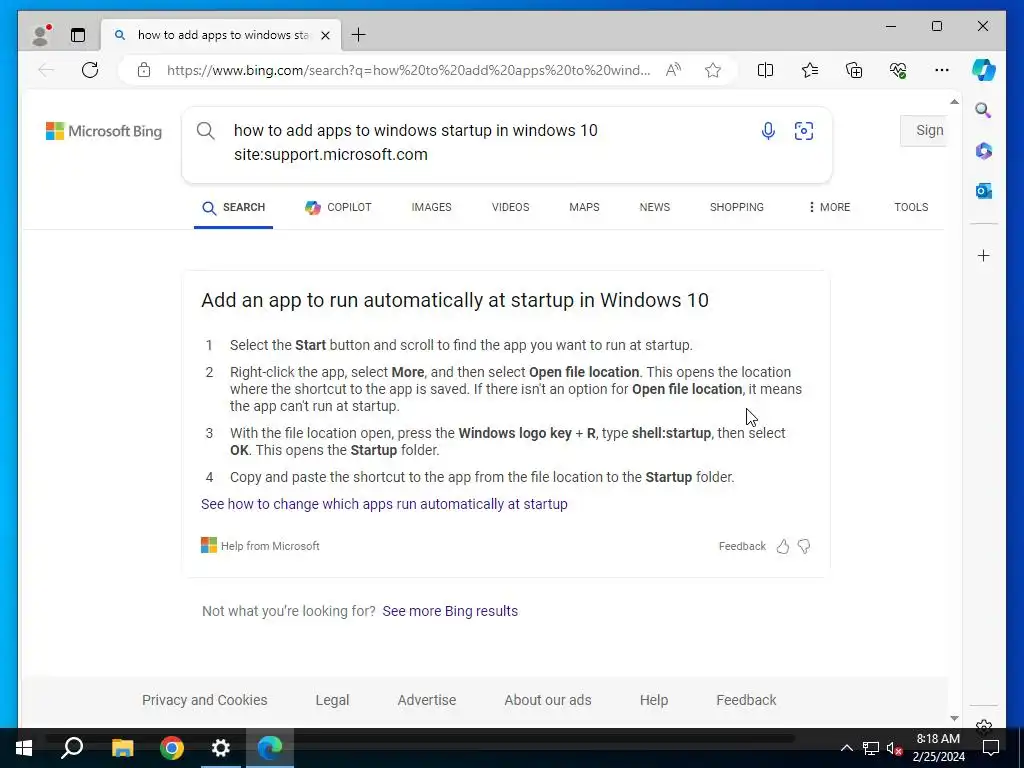Open Browser essentials heart icon
This screenshot has height=768, width=1024.
click(x=898, y=70)
